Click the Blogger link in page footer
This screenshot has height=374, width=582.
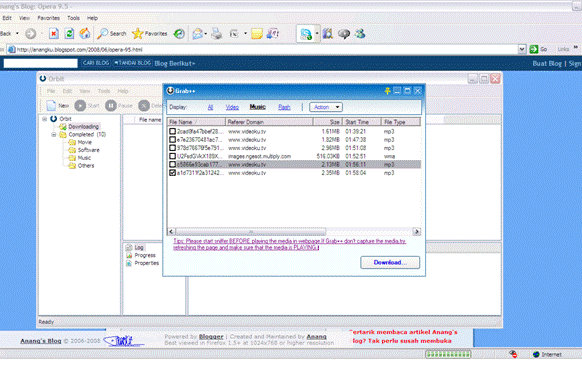(211, 337)
